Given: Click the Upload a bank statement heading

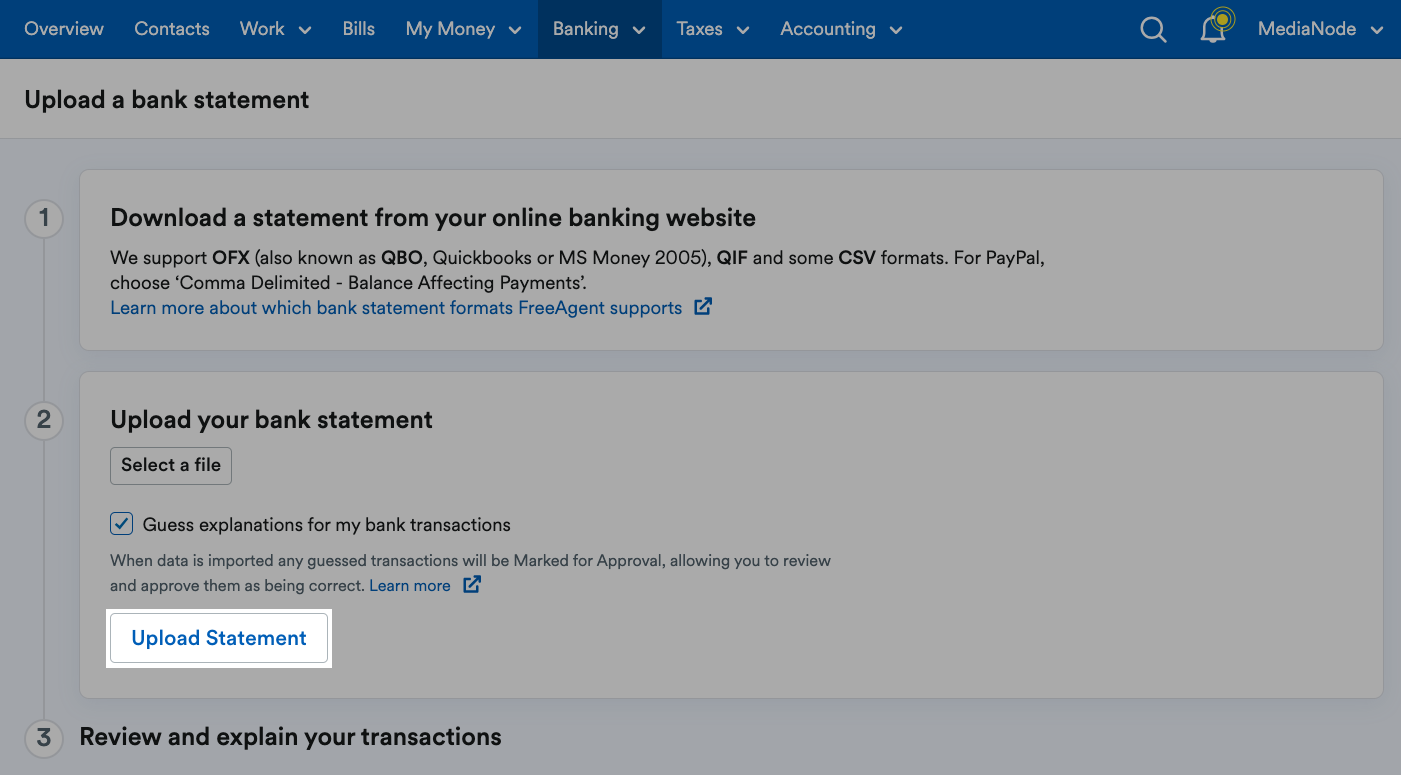Looking at the screenshot, I should tap(167, 100).
